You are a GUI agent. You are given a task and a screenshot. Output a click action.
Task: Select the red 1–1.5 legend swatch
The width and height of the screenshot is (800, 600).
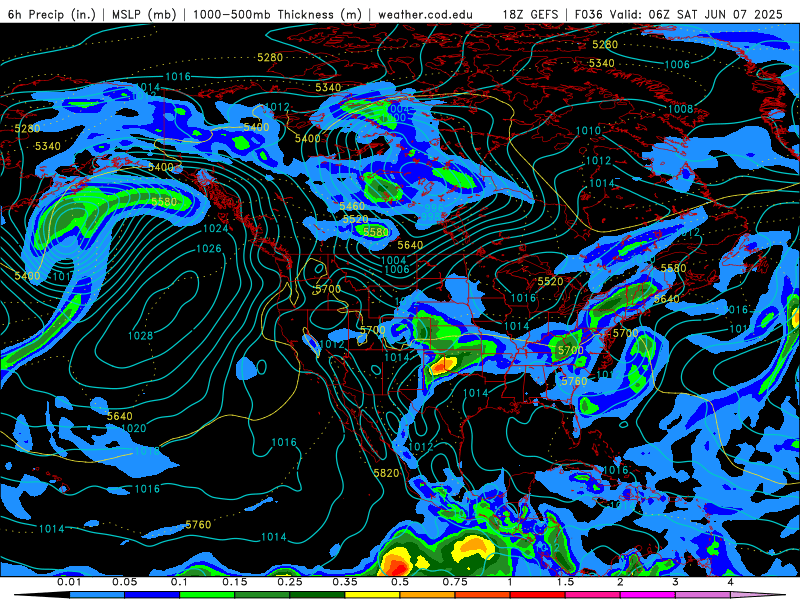(x=538, y=595)
